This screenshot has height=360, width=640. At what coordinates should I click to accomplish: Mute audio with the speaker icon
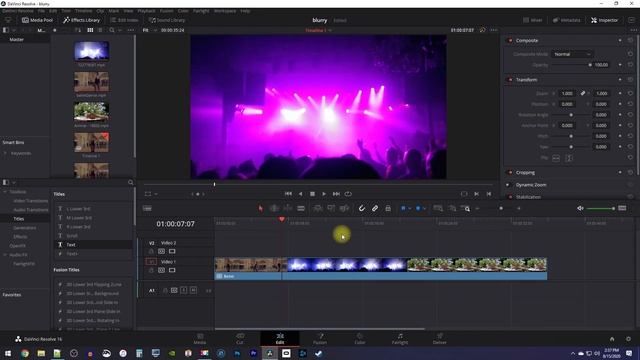pyautogui.click(x=580, y=209)
